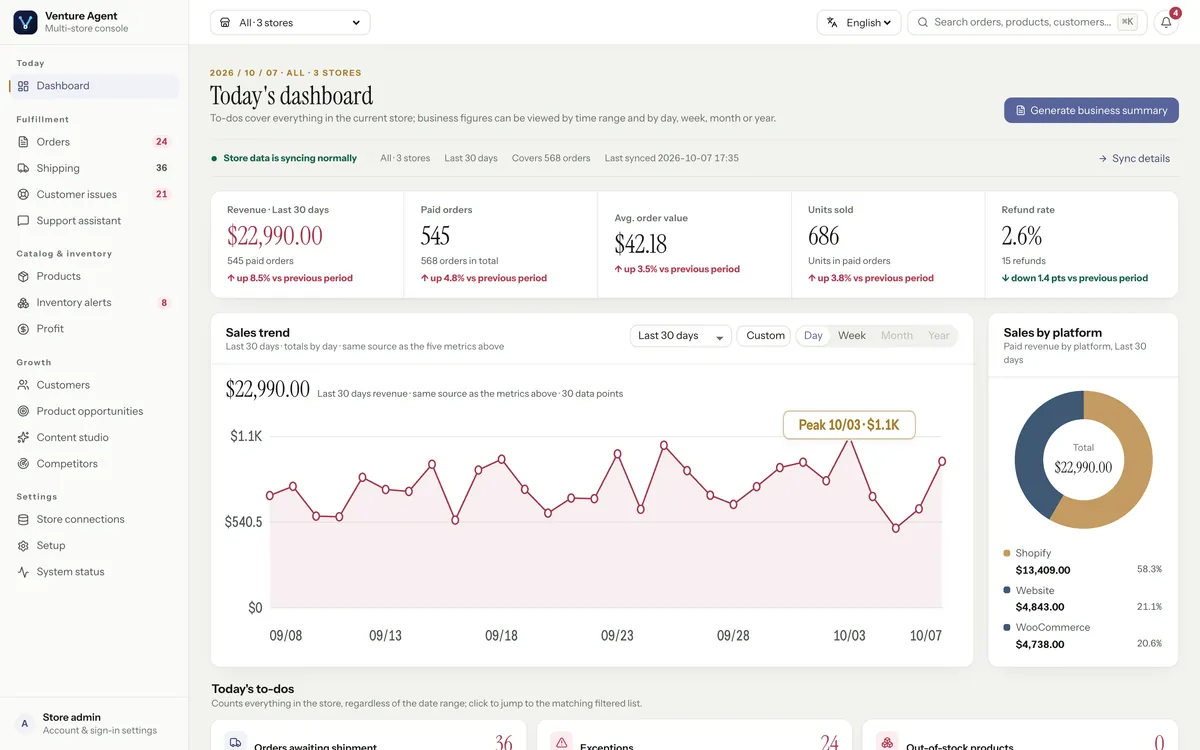Open the Orders page from sidebar
Image resolution: width=1200 pixels, height=750 pixels.
click(x=94, y=142)
